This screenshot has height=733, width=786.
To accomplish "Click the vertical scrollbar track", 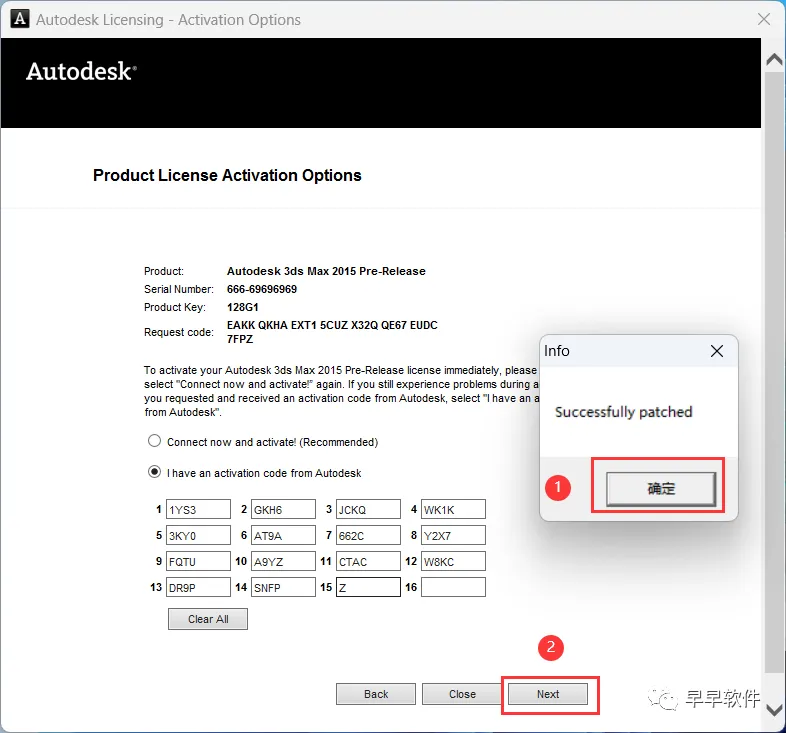I will point(774,371).
